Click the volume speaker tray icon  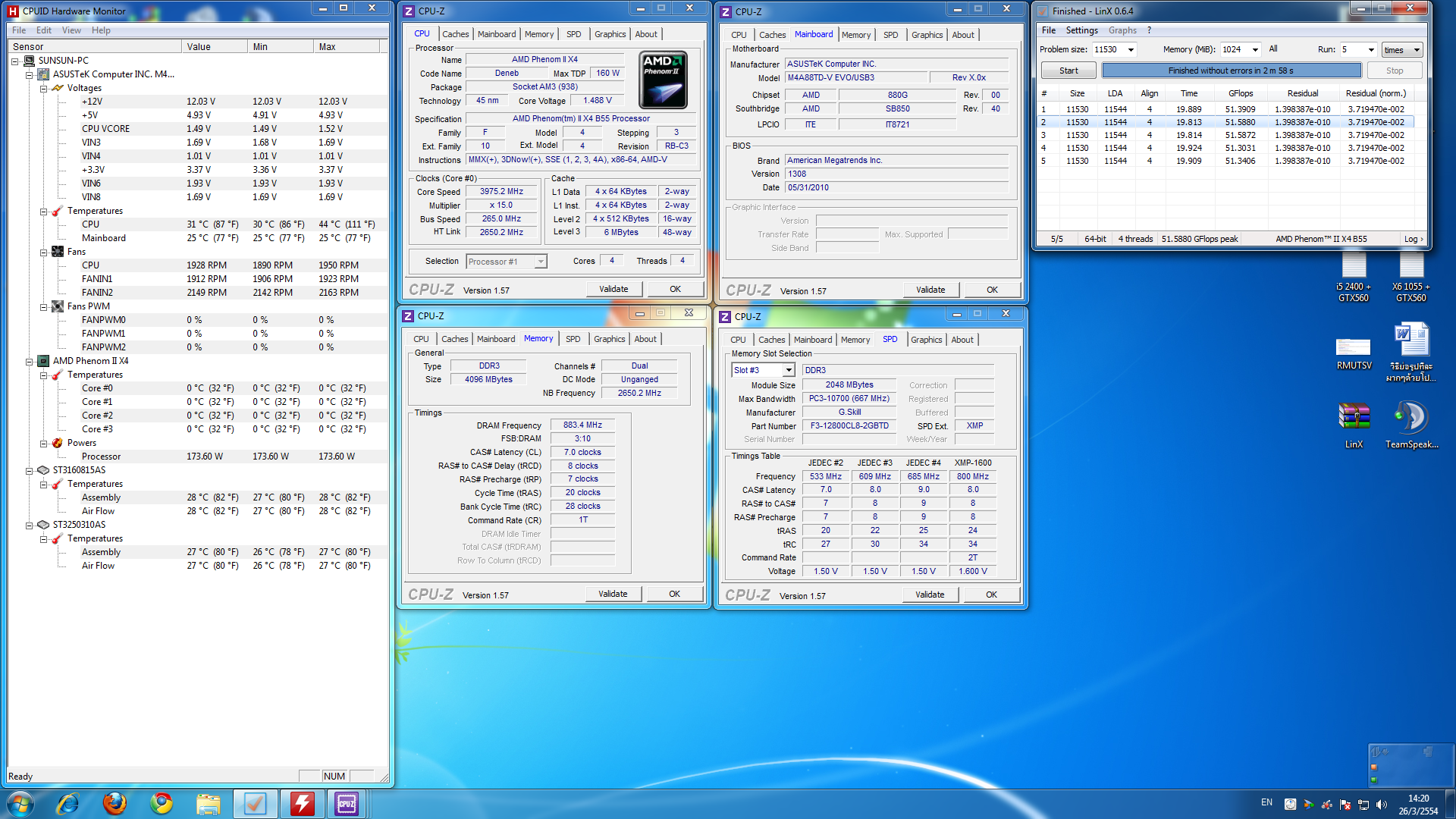coord(1381,805)
